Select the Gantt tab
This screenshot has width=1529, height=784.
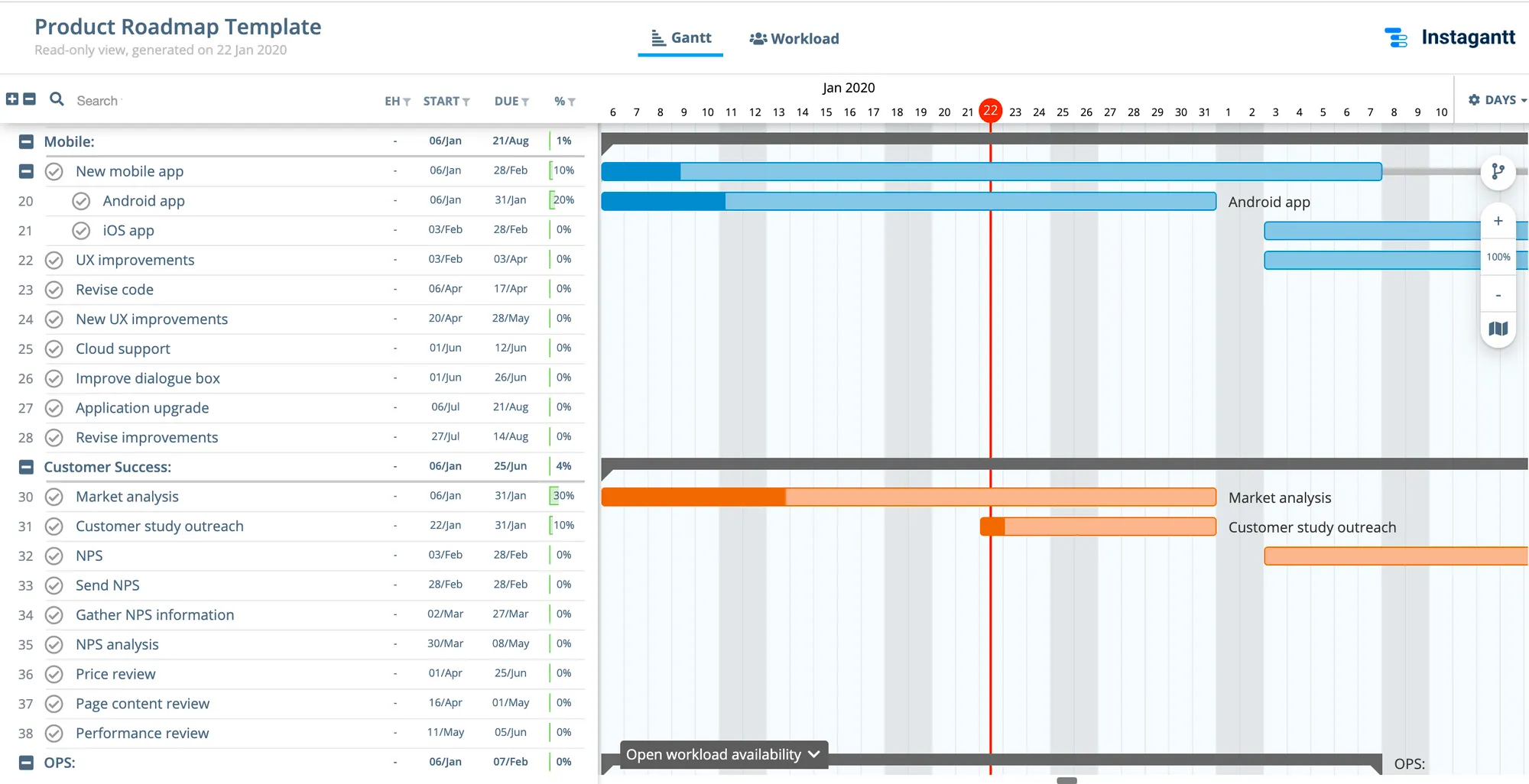pos(680,37)
